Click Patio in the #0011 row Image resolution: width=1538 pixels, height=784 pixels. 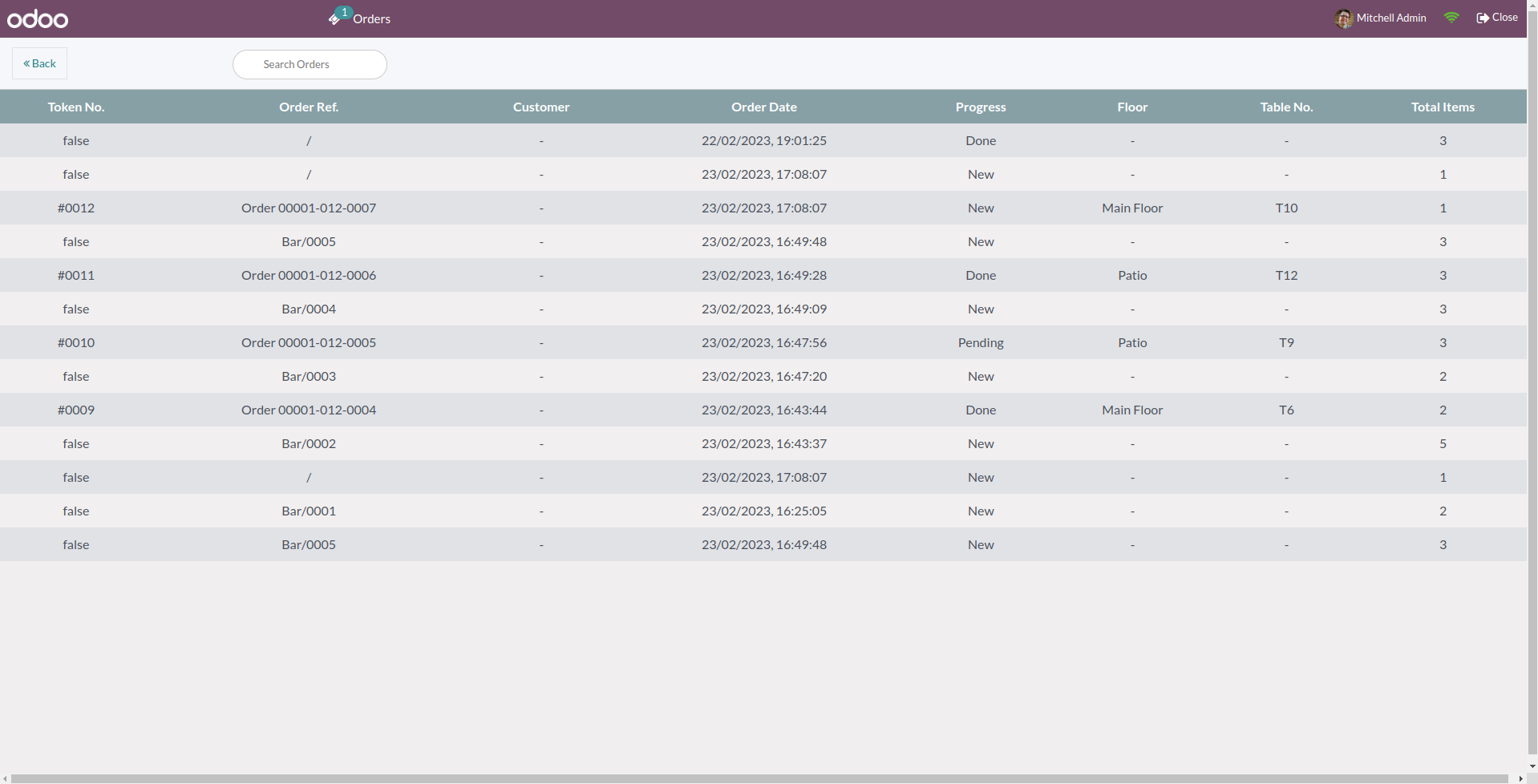point(1132,275)
